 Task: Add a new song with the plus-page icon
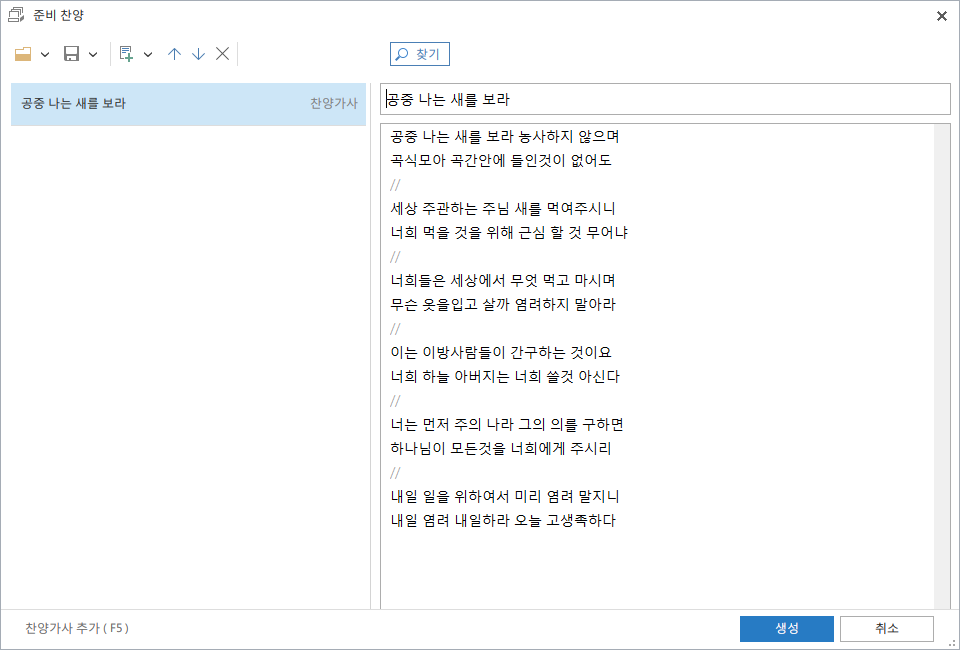pyautogui.click(x=126, y=54)
